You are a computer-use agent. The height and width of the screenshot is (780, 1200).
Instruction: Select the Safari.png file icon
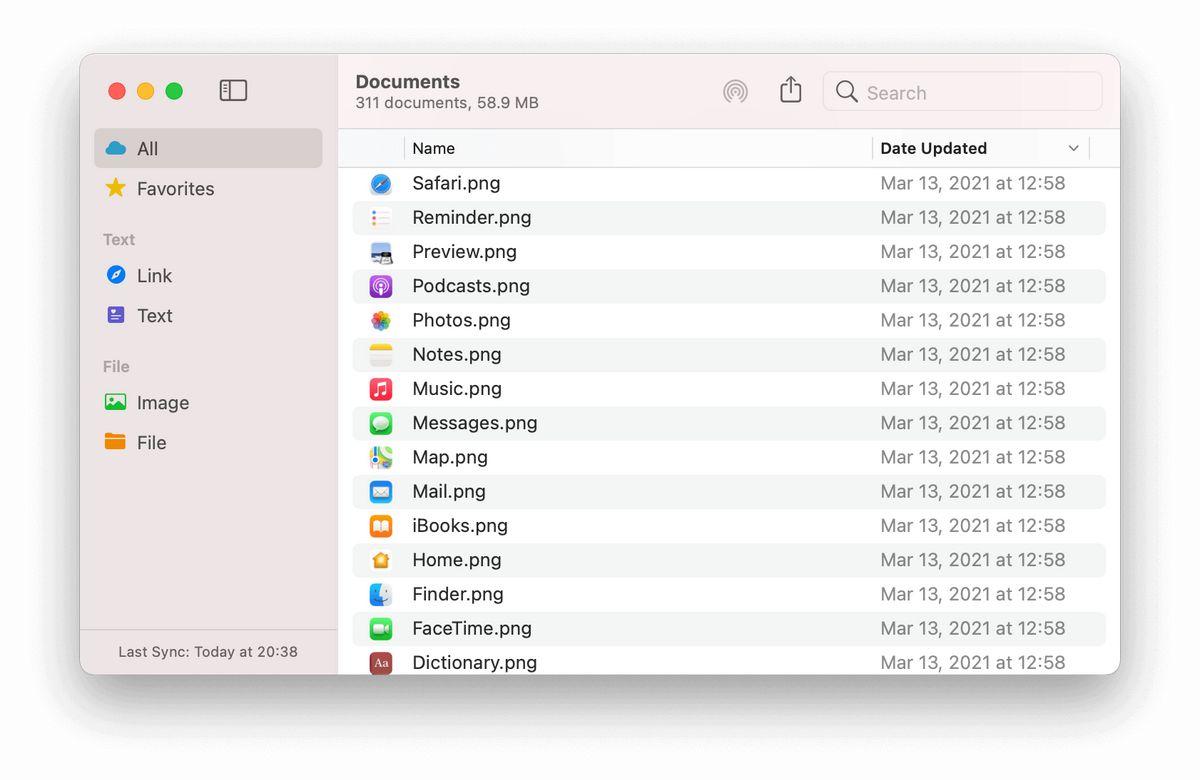coord(381,184)
